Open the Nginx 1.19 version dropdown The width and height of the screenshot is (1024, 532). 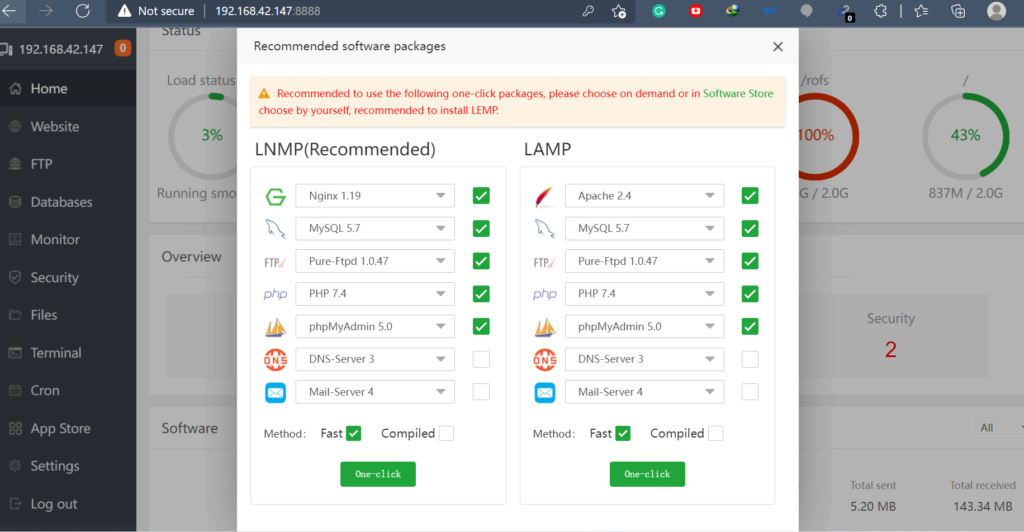click(x=375, y=196)
